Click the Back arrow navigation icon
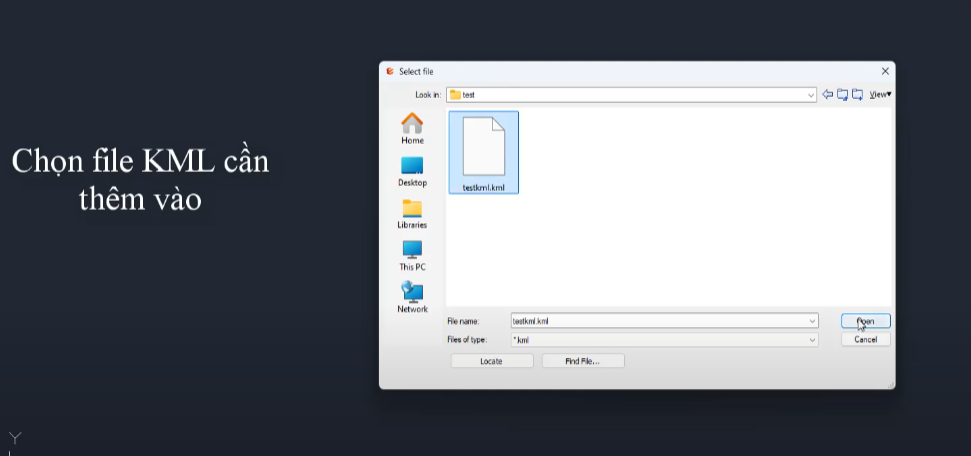971x456 pixels. [x=827, y=95]
